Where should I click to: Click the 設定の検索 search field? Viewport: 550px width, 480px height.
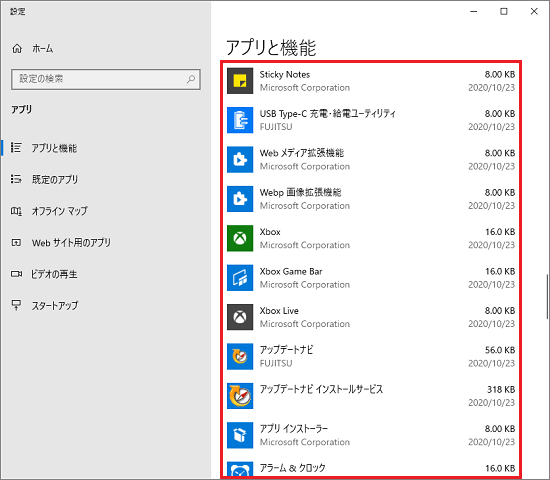(x=106, y=79)
